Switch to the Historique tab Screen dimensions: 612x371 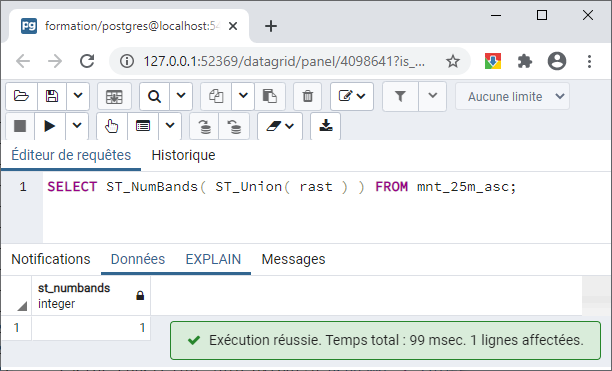point(183,155)
